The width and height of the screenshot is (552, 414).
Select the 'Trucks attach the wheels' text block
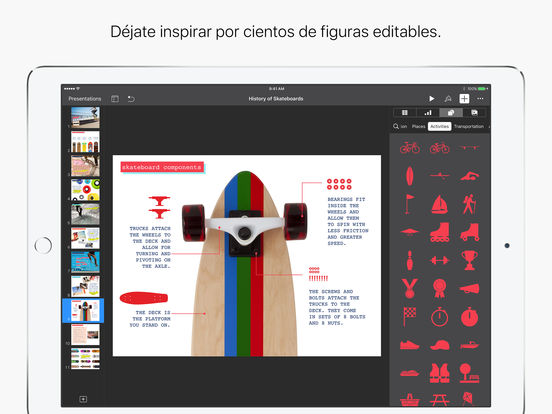click(x=150, y=247)
